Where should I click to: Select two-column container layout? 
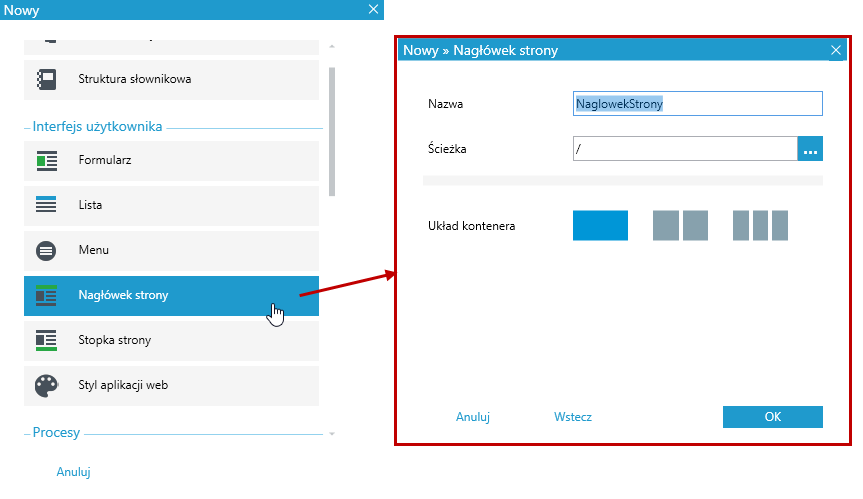click(x=680, y=226)
